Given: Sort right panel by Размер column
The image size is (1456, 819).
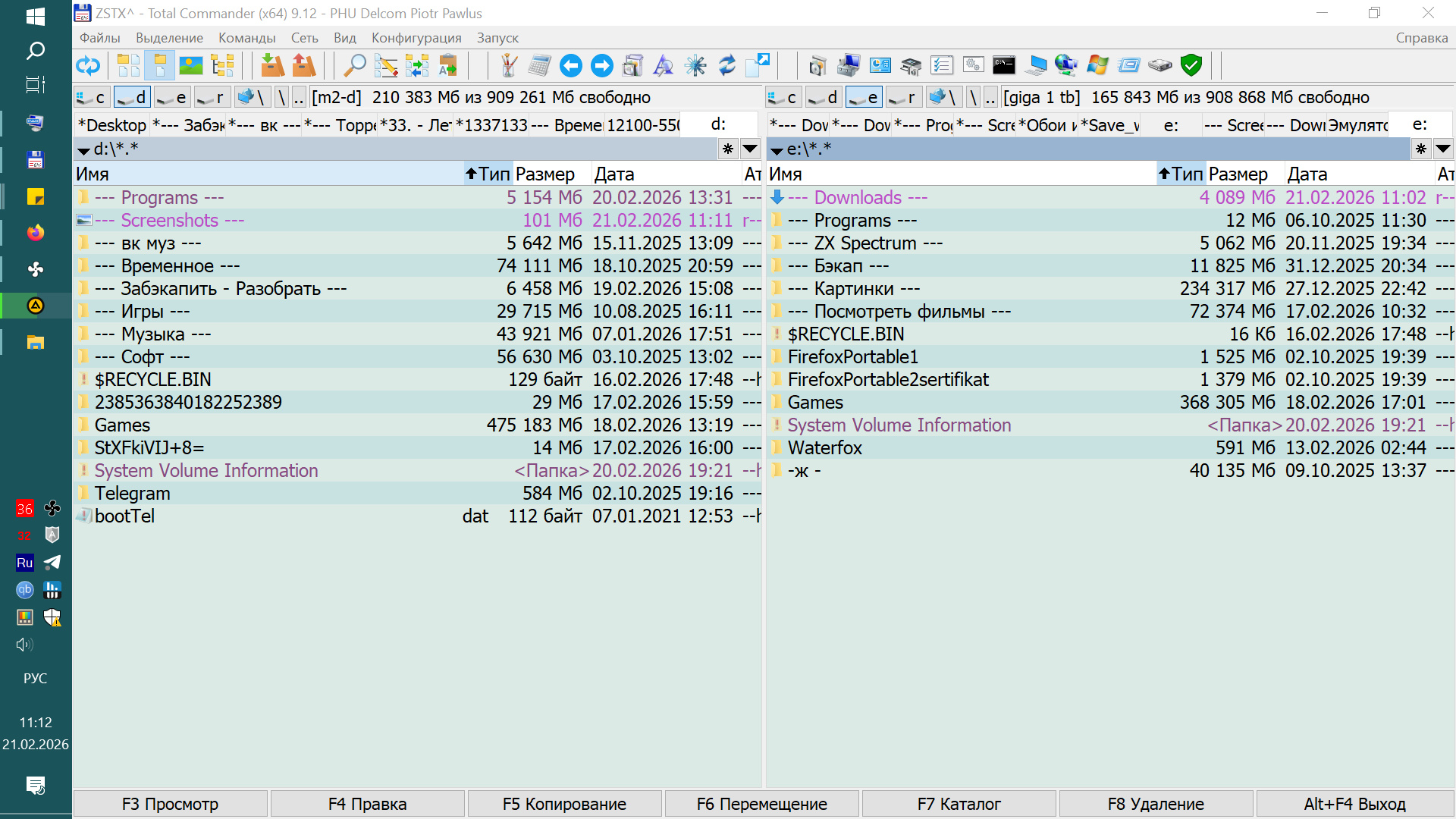Looking at the screenshot, I should 1238,174.
